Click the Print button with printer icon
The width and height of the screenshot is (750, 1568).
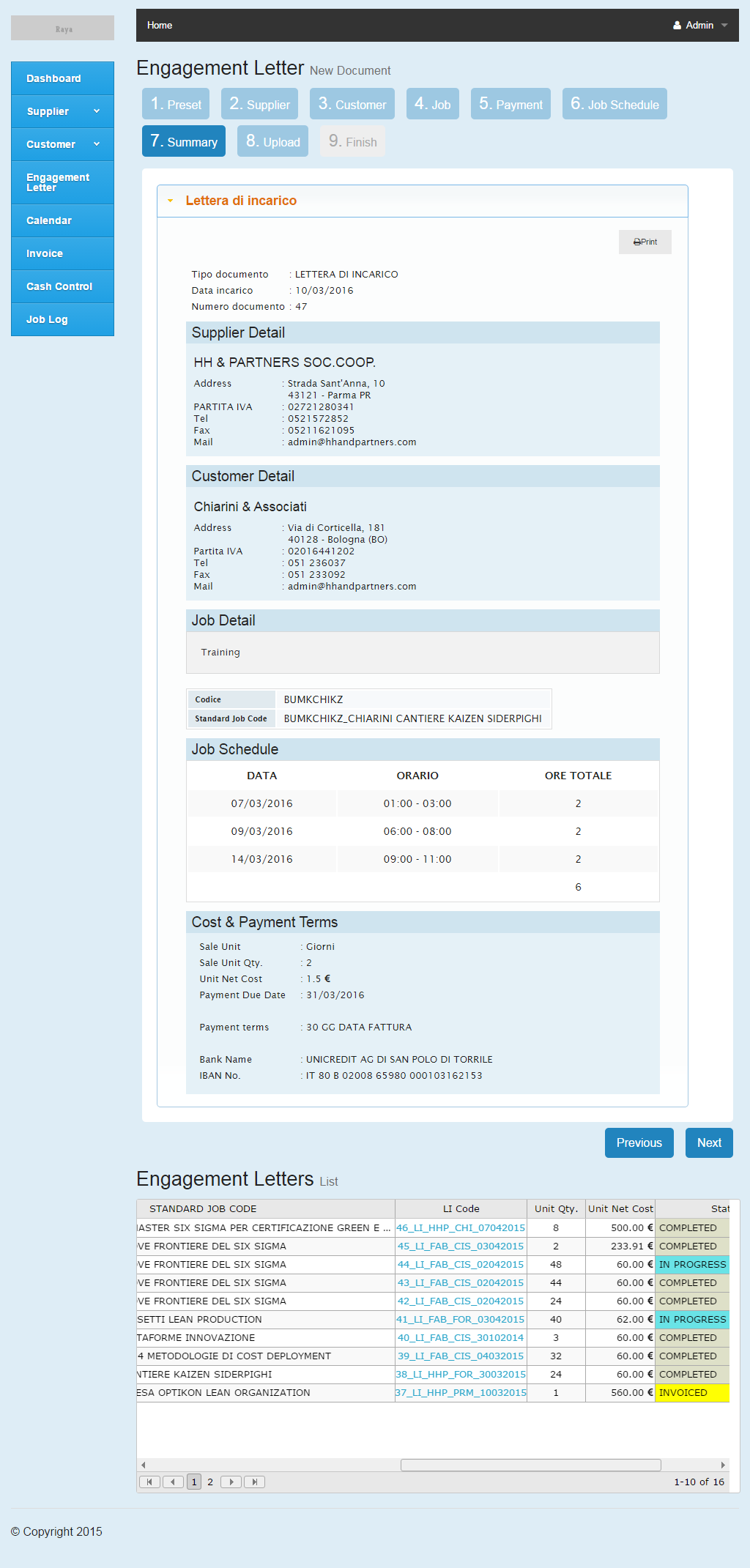[x=645, y=242]
